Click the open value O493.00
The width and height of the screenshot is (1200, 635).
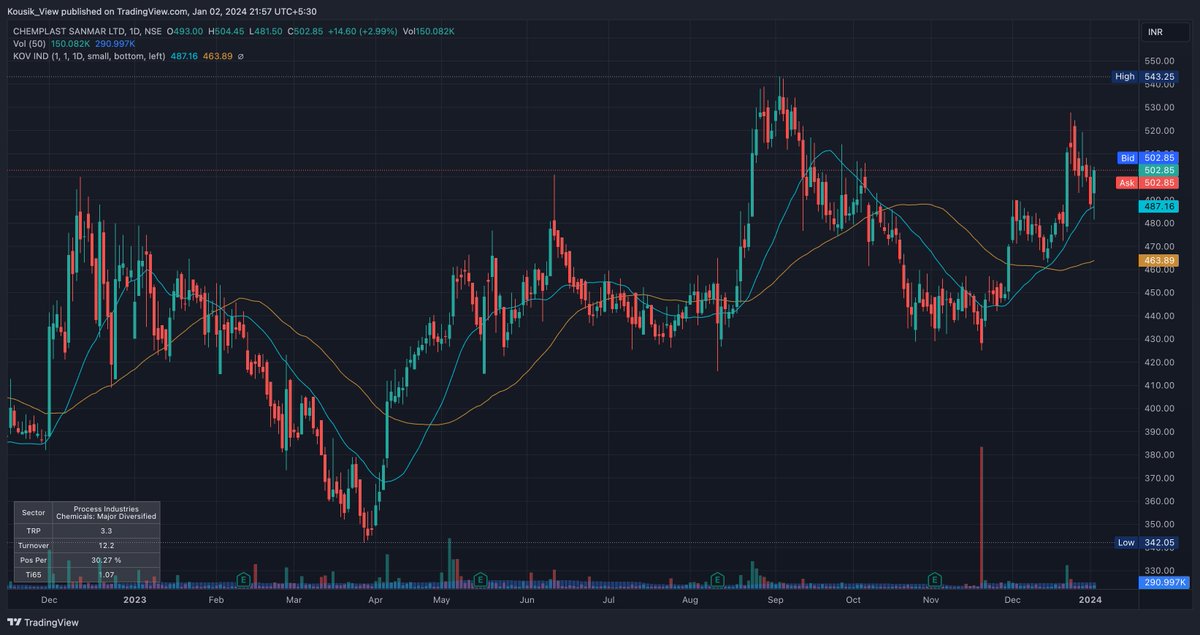click(x=184, y=31)
